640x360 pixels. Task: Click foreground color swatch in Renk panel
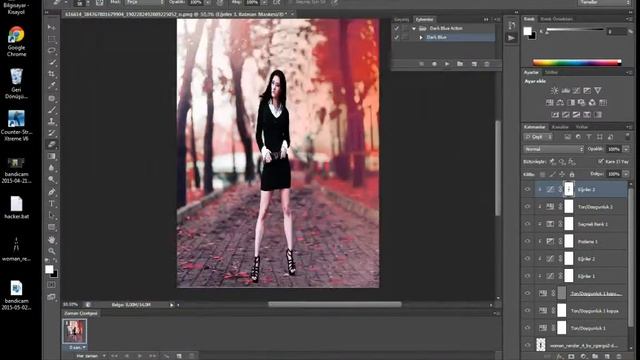tap(528, 31)
